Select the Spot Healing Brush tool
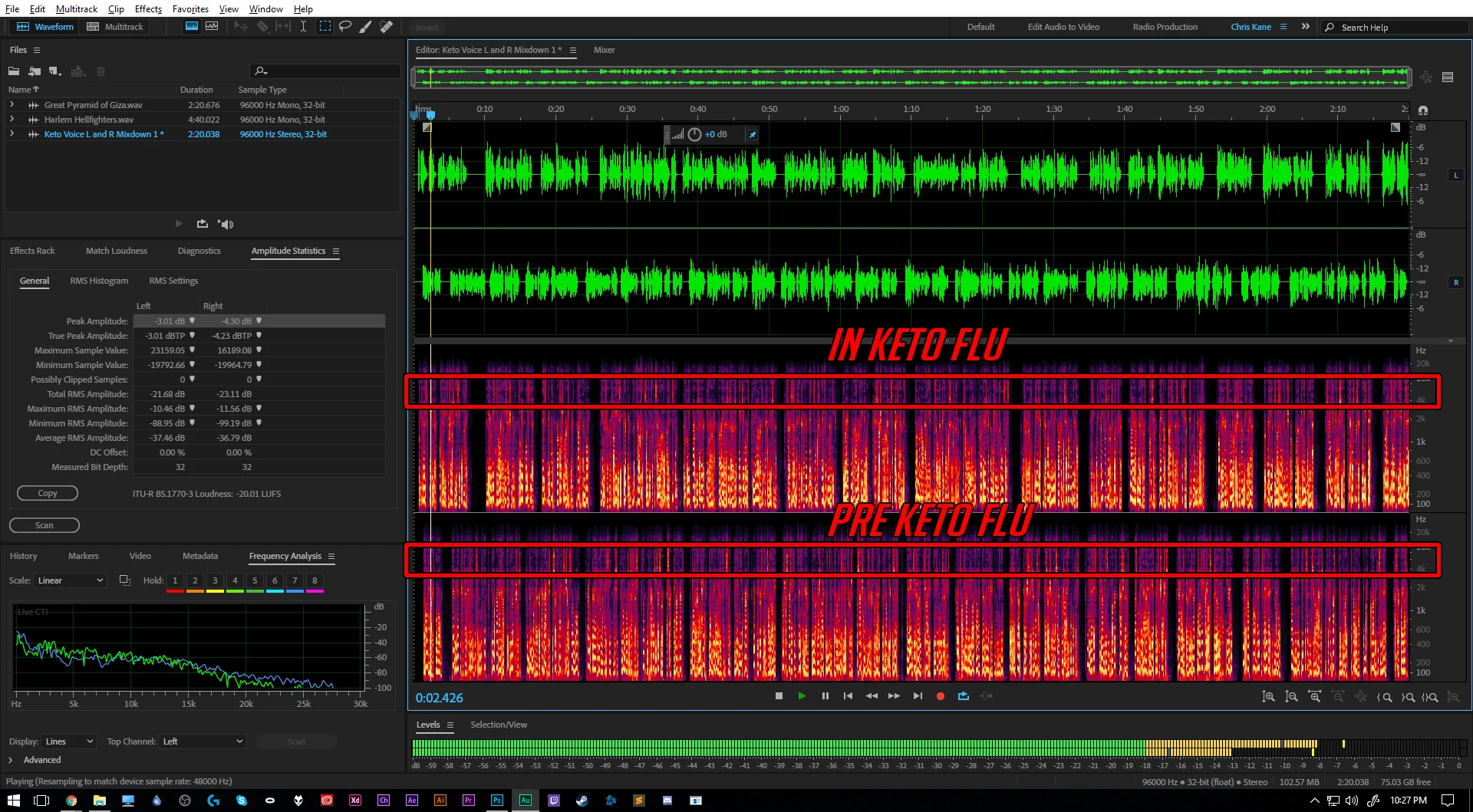 [387, 26]
